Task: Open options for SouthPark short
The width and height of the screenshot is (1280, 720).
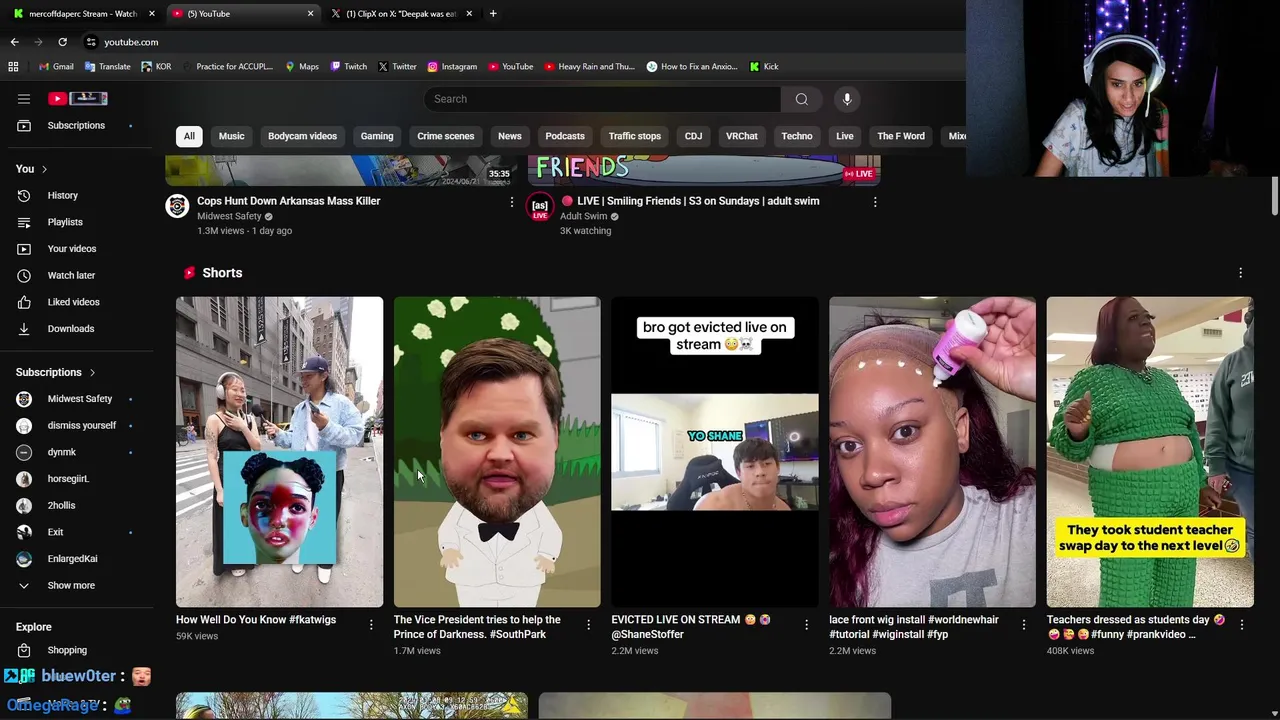Action: pos(588,625)
